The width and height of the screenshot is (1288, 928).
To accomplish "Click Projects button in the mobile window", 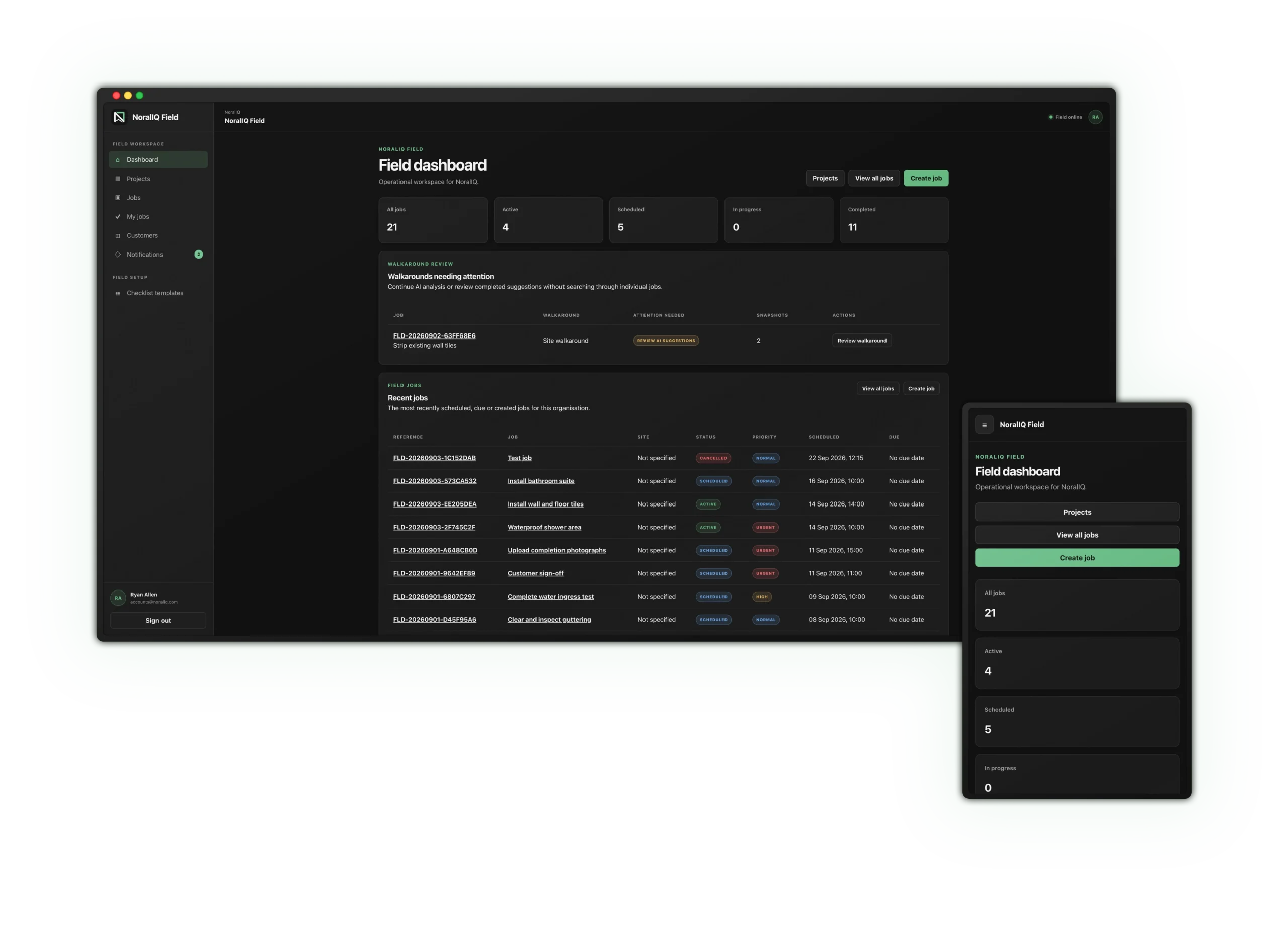I will click(x=1077, y=512).
